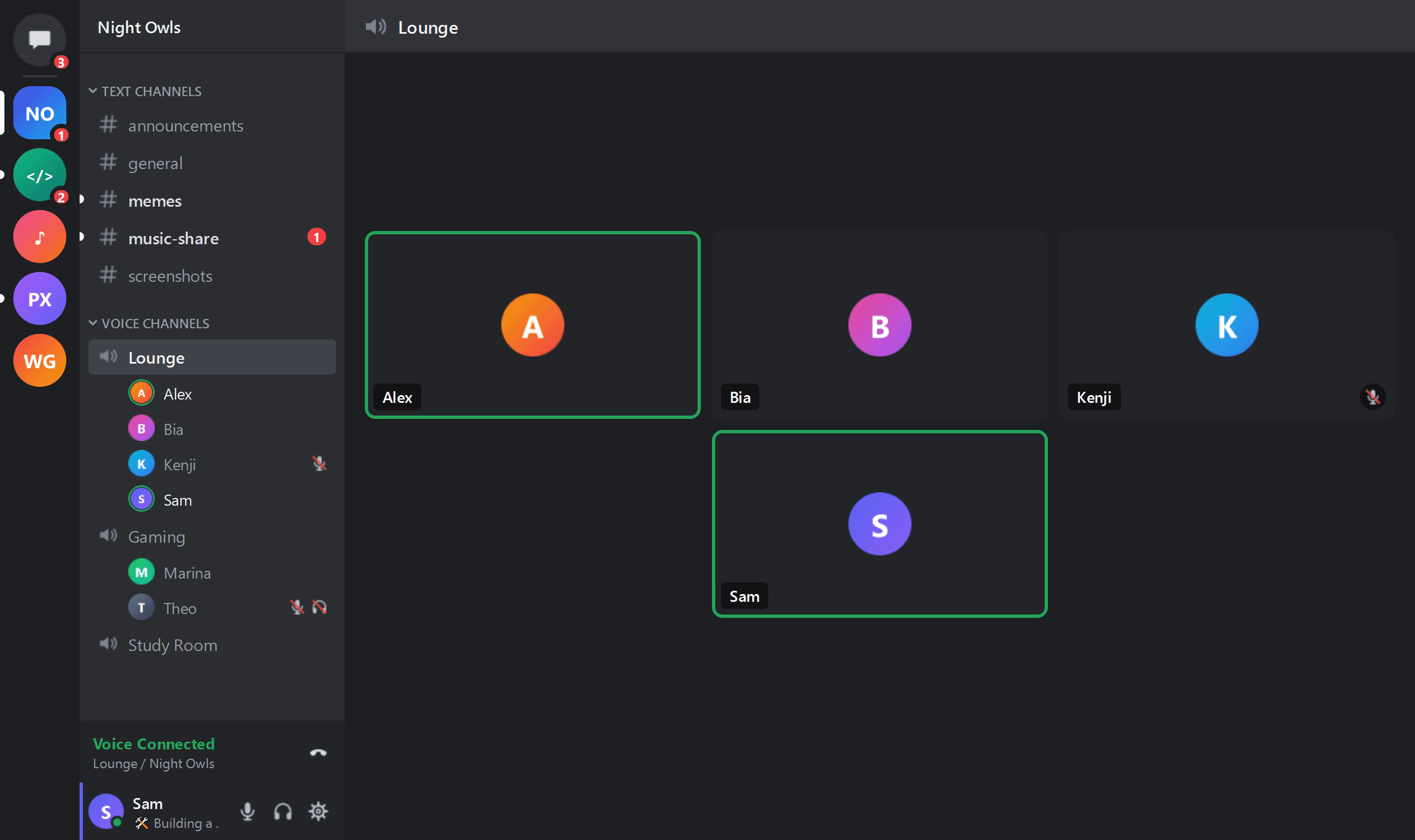Collapse the Text Channels category
Screen dimensions: 1415x840
(145, 91)
